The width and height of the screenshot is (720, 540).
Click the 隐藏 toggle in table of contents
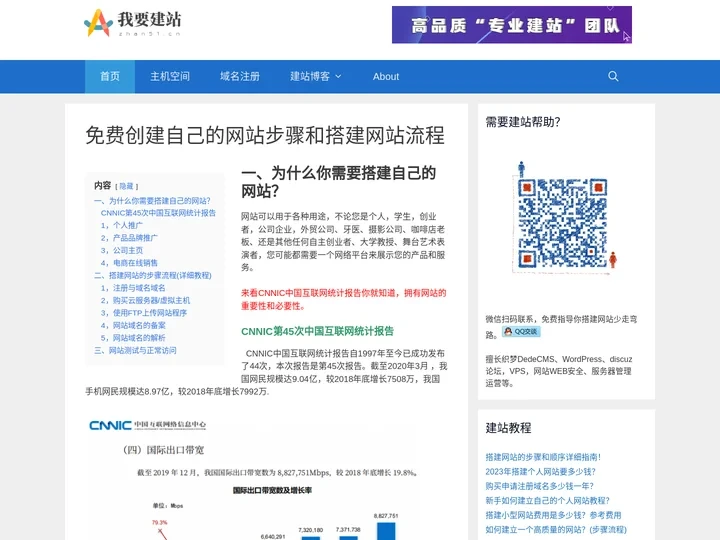(126, 186)
